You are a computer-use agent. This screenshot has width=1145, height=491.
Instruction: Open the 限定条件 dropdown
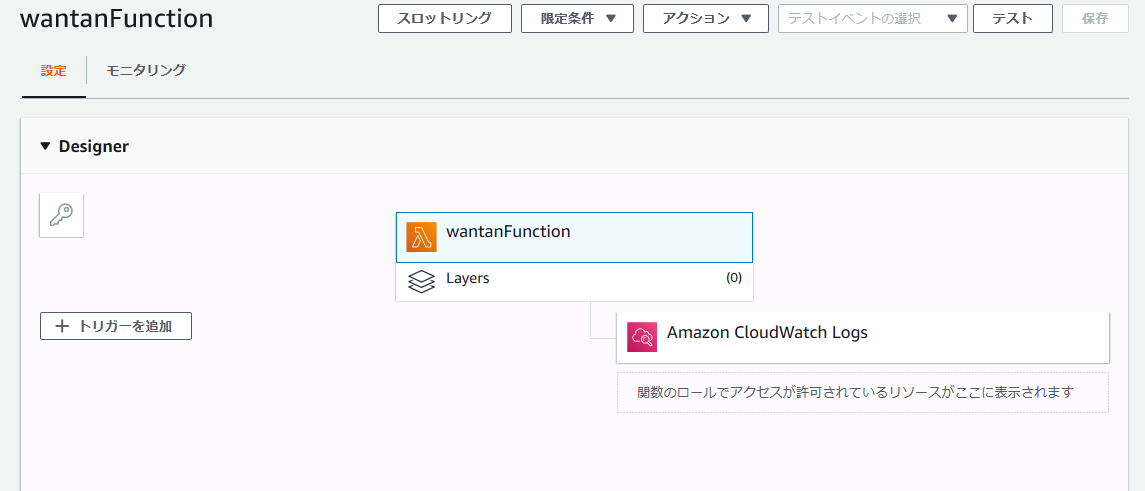coord(577,19)
